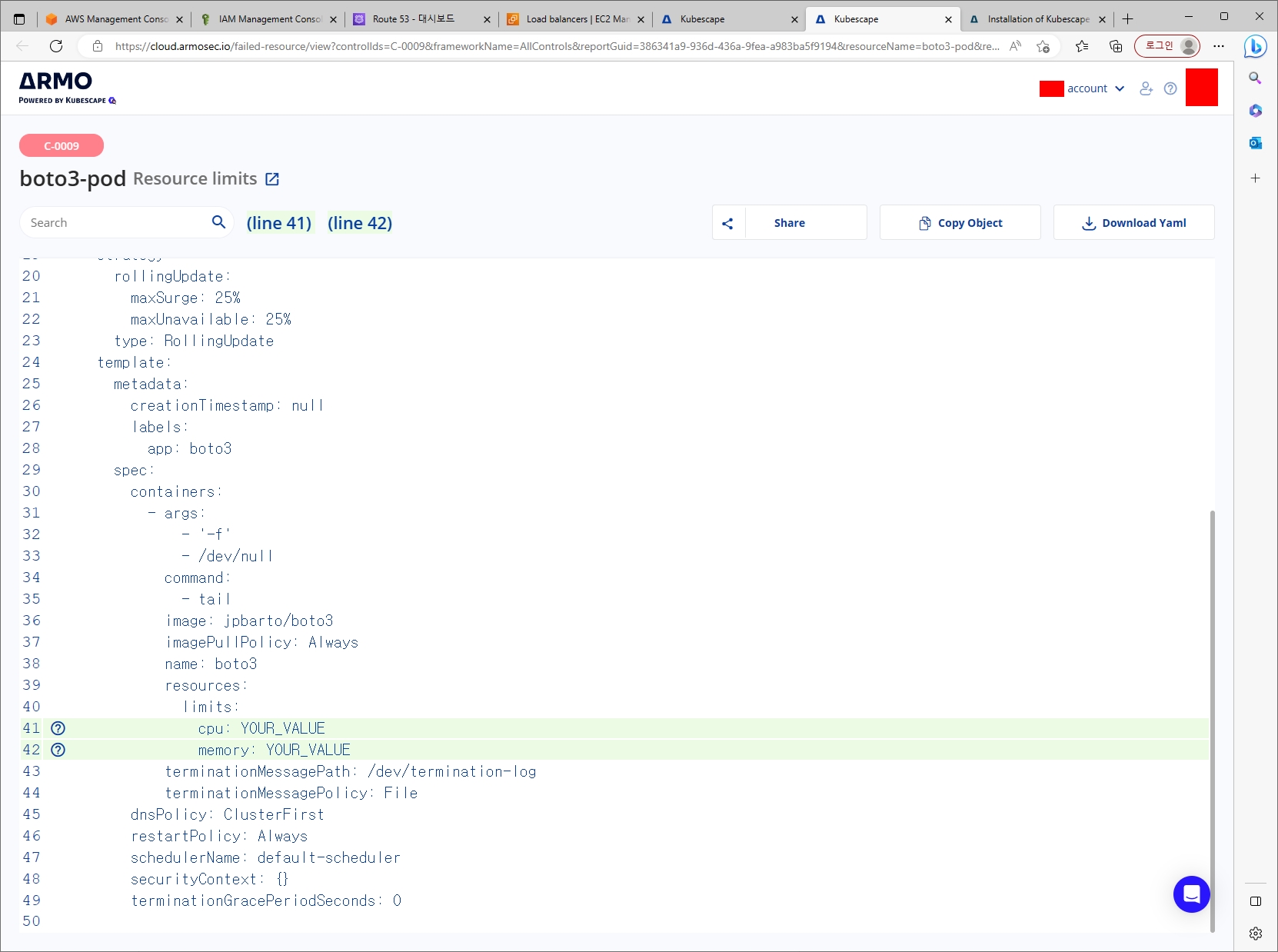Click 'maxUnavailable: 25%' line
Screen dimensions: 1278x952
coord(211,319)
